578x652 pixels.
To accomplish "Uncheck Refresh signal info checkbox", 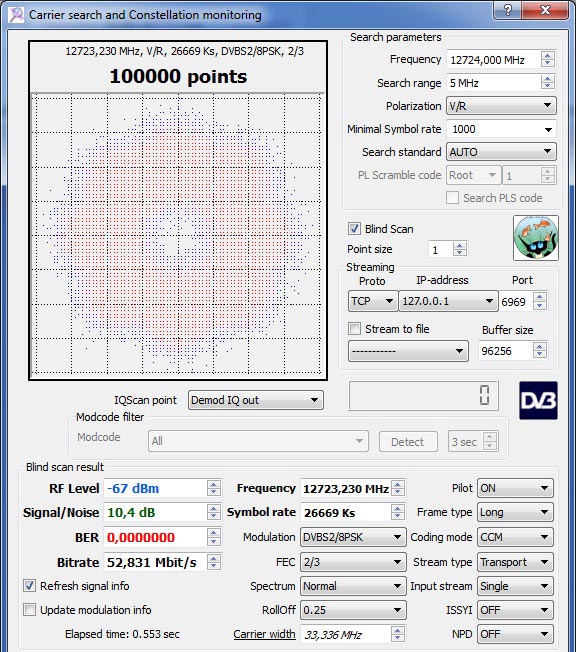I will pos(29,585).
